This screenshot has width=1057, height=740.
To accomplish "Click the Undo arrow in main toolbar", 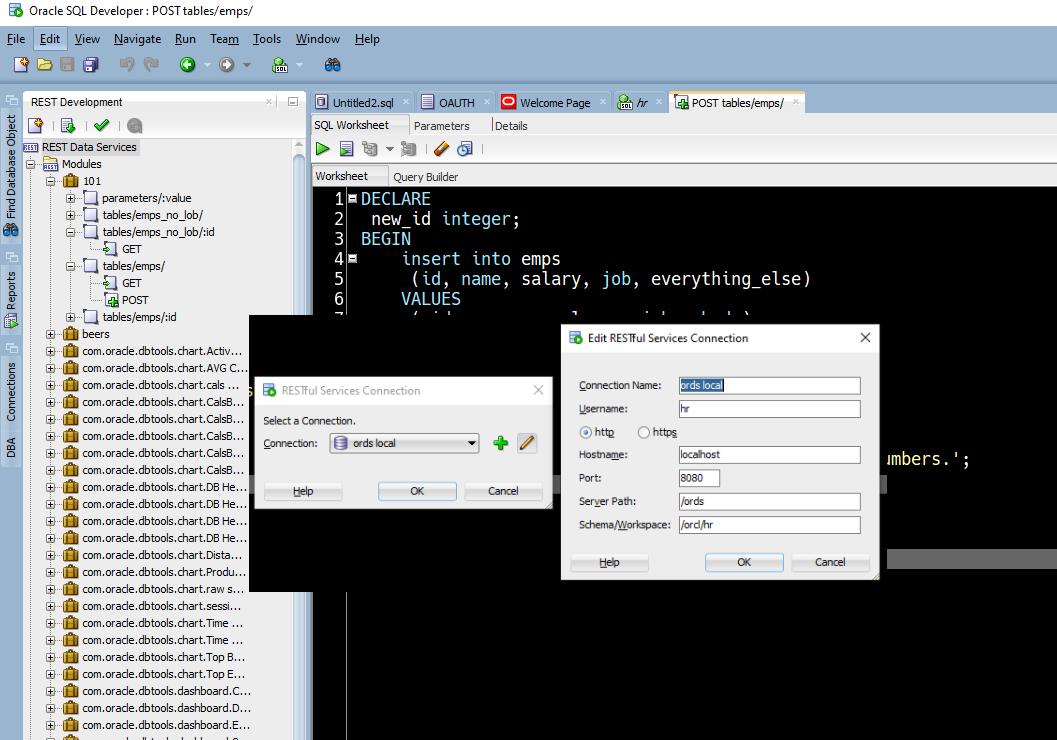I will [x=127, y=65].
